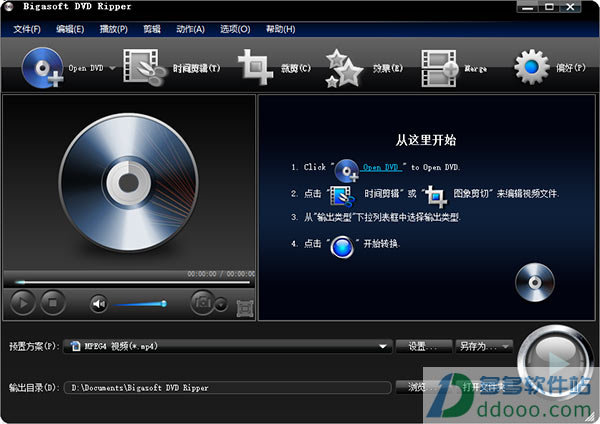
Task: Open the 选项(O) menu
Action: click(235, 29)
